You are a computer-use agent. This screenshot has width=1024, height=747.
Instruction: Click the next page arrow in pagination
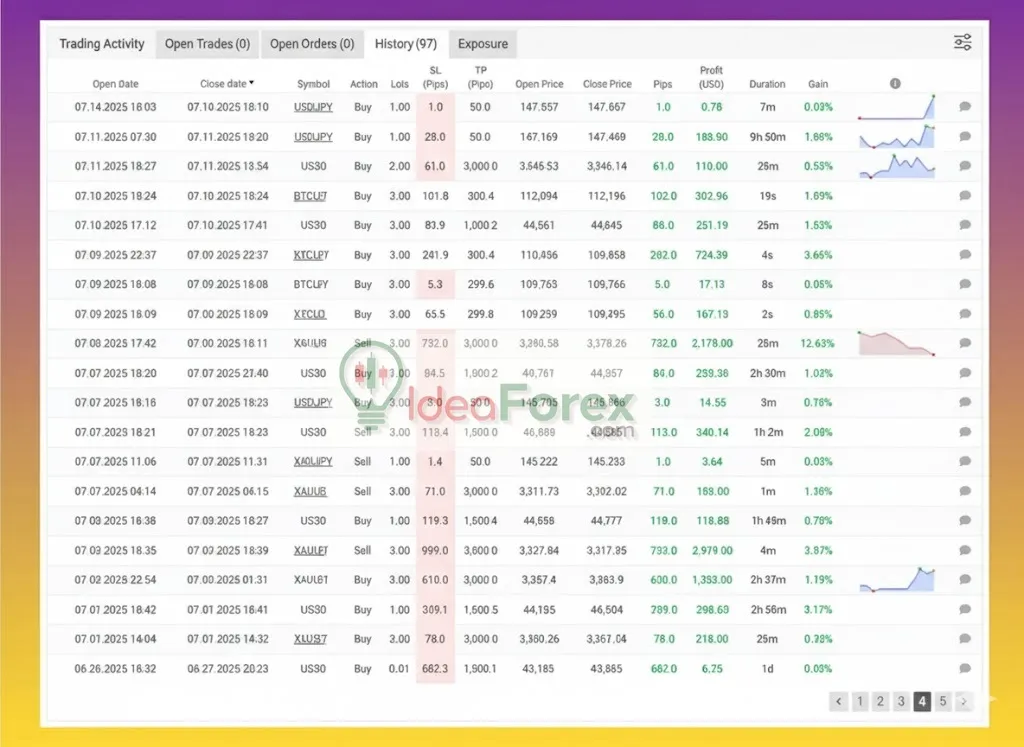point(963,701)
